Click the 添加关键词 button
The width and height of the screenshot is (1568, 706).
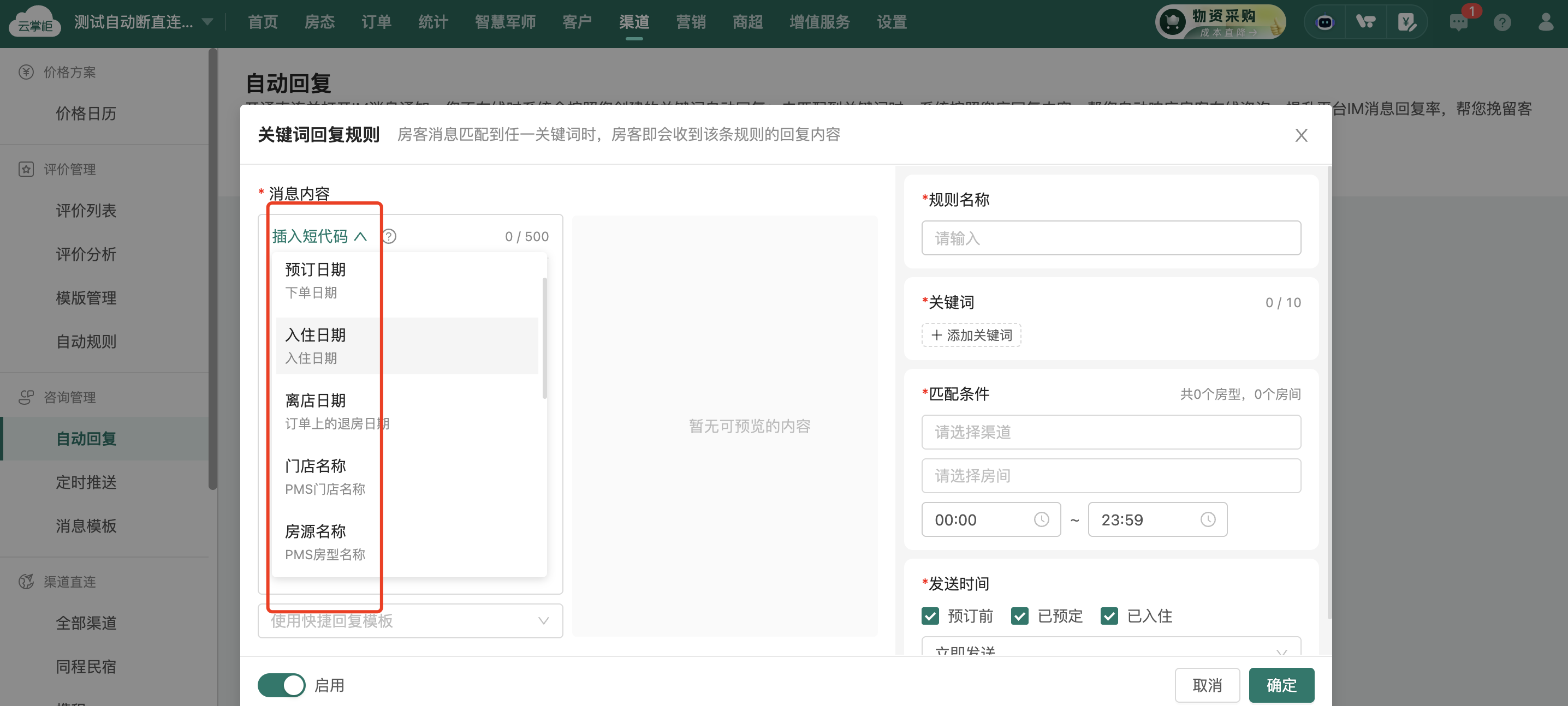(x=971, y=335)
